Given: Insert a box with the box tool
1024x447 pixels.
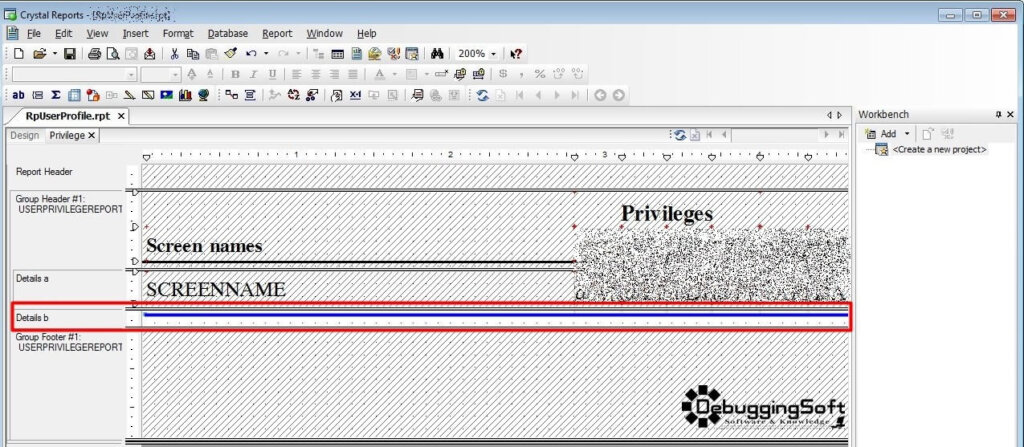Looking at the screenshot, I should [148, 95].
